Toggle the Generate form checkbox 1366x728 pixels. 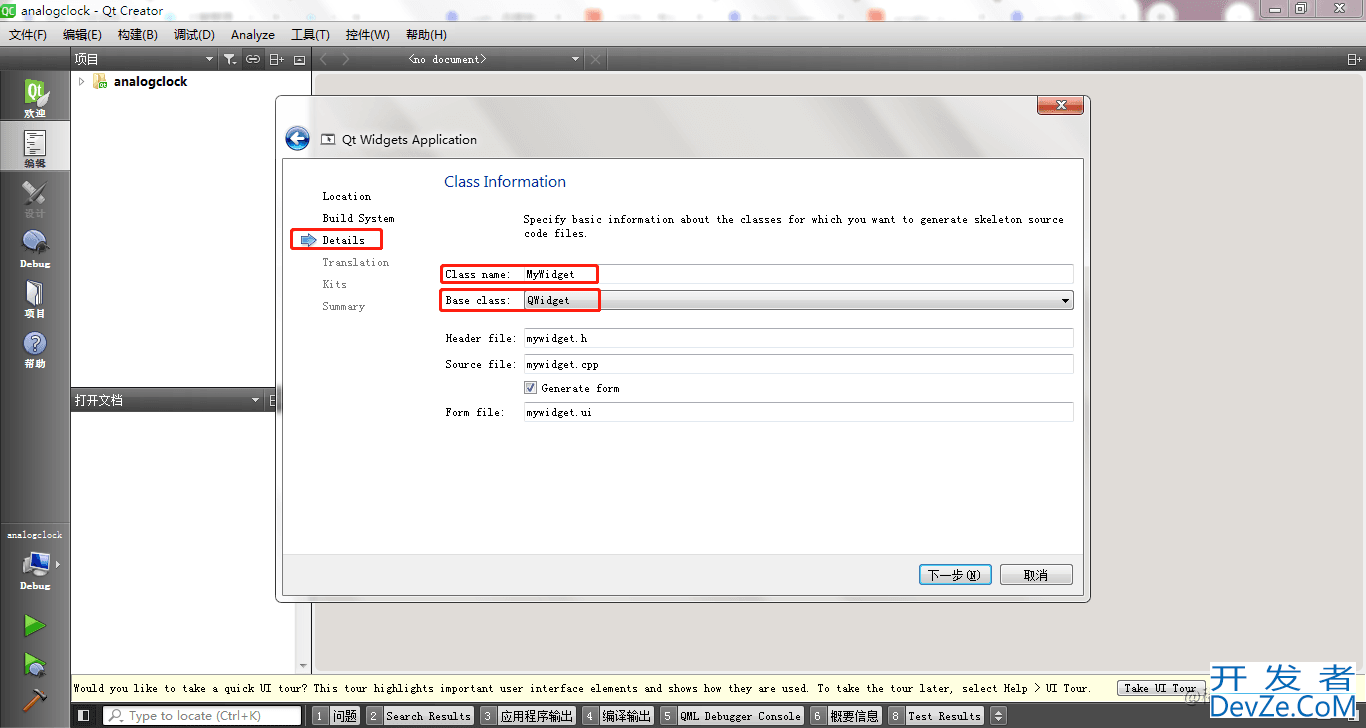(530, 388)
